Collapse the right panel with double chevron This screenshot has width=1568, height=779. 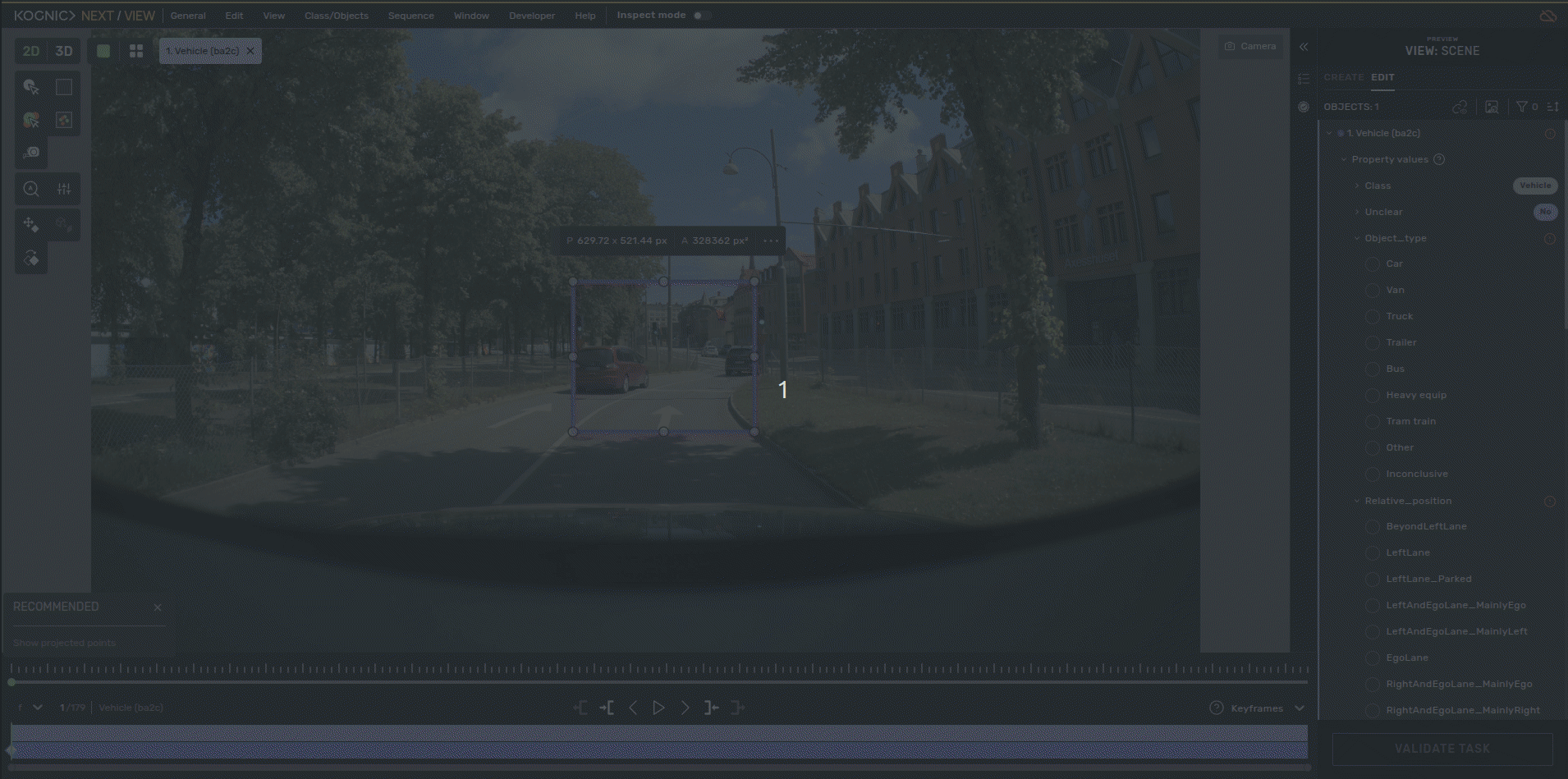1304,47
